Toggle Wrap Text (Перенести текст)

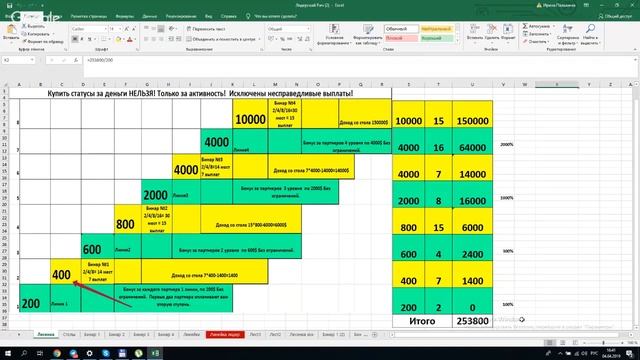[x=206, y=29]
